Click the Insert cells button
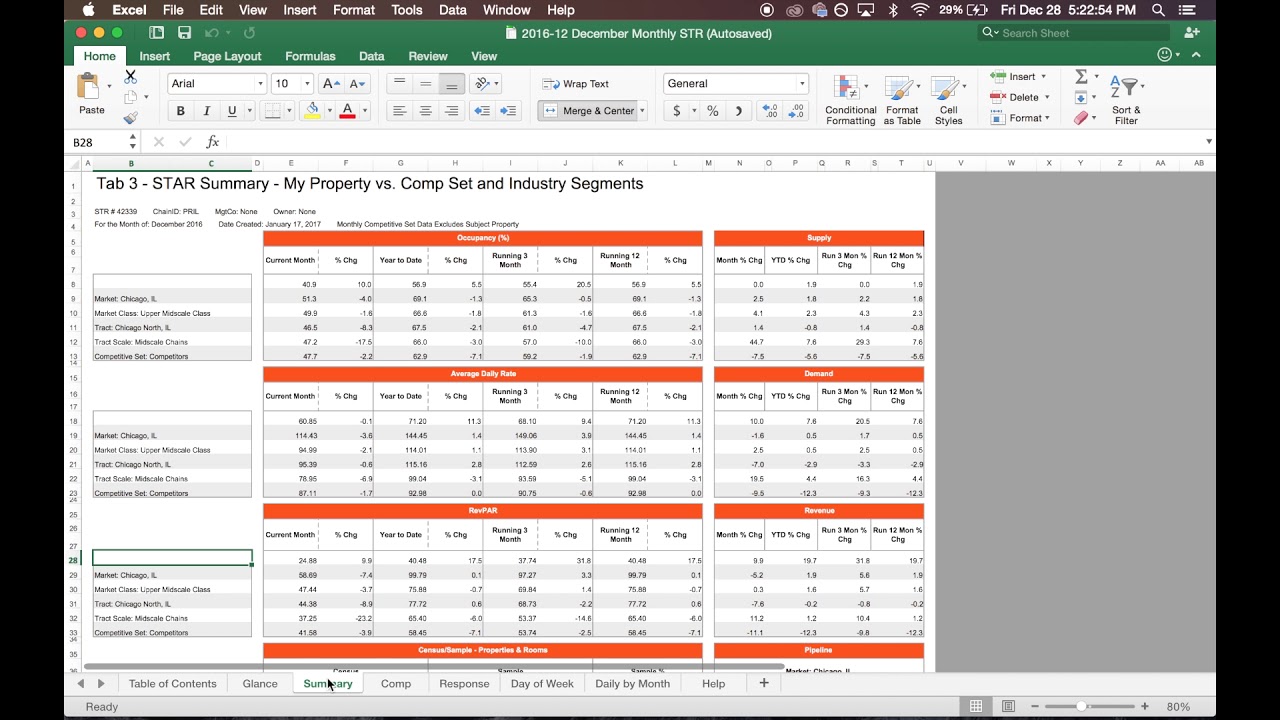Image resolution: width=1280 pixels, height=720 pixels. click(x=1018, y=76)
